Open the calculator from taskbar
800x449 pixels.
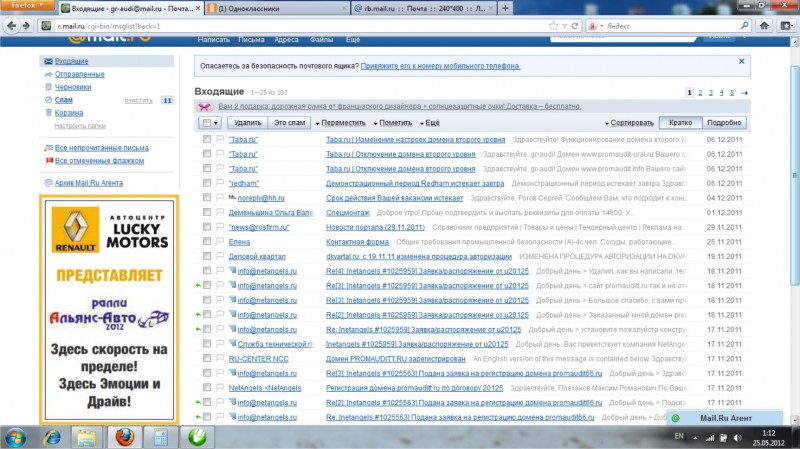(x=160, y=437)
